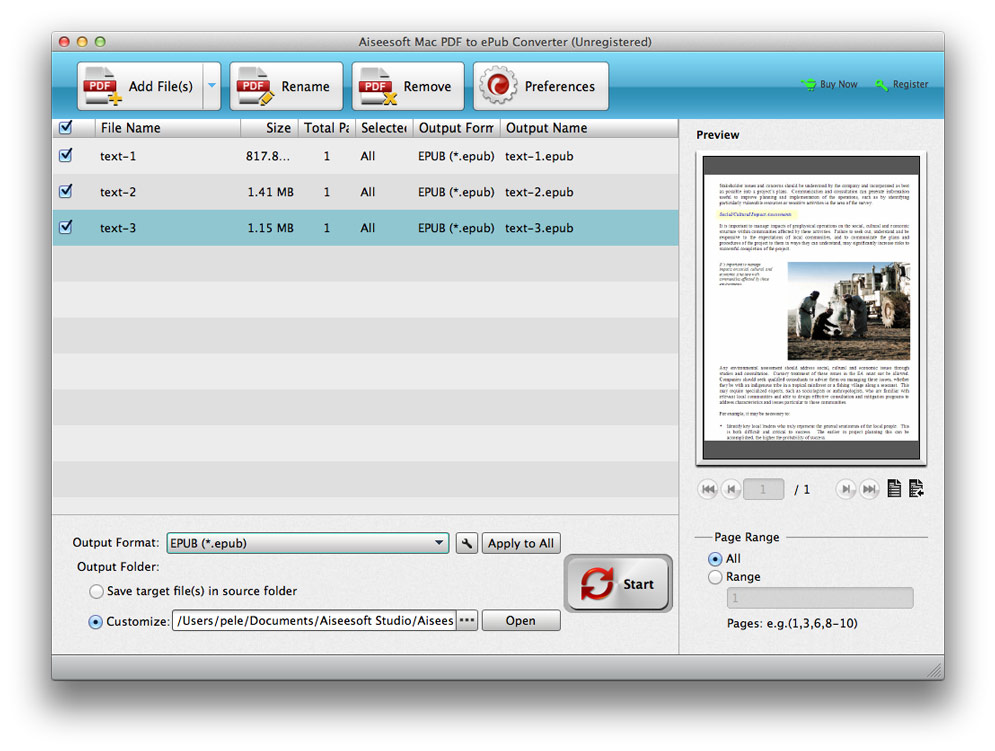Click the output folder path field
The image size is (995, 751).
pyautogui.click(x=314, y=620)
